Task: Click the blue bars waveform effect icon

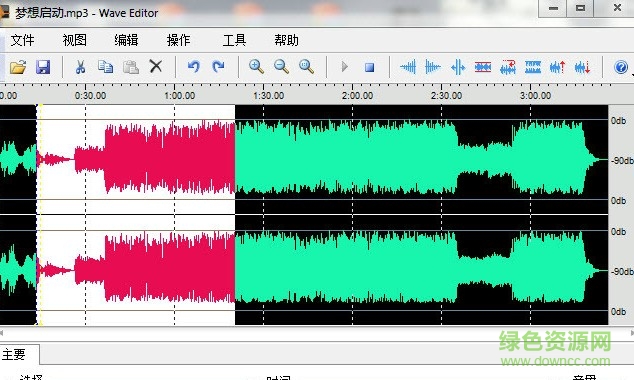Action: (x=533, y=67)
